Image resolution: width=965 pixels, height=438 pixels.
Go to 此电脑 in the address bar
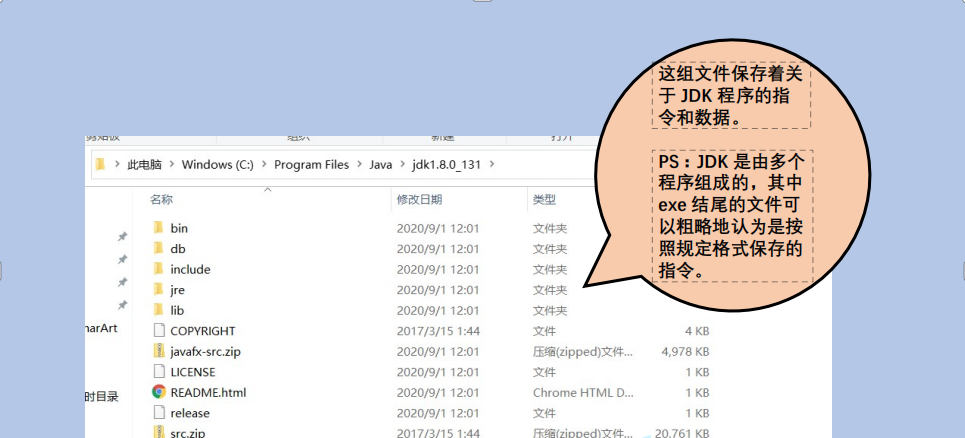(x=144, y=165)
